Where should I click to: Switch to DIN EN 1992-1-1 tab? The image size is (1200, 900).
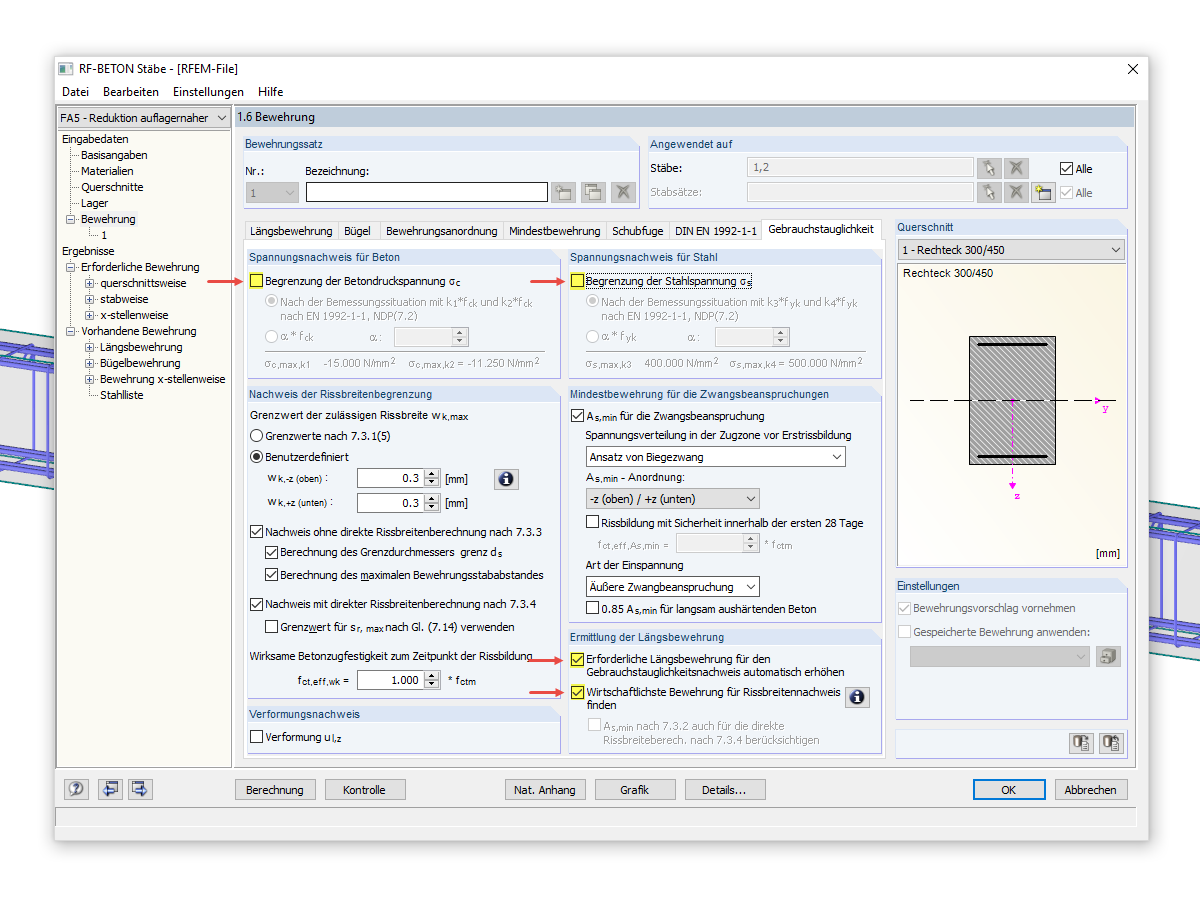(716, 231)
